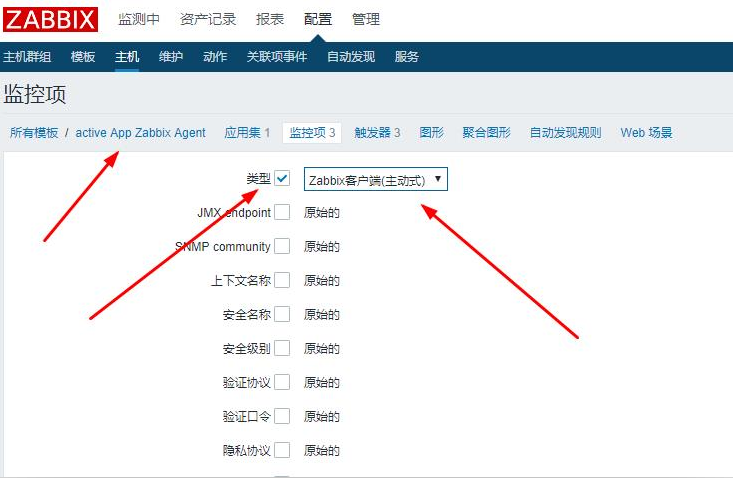This screenshot has height=478, width=733.
Task: Go to 模板 submenu
Action: coord(83,57)
